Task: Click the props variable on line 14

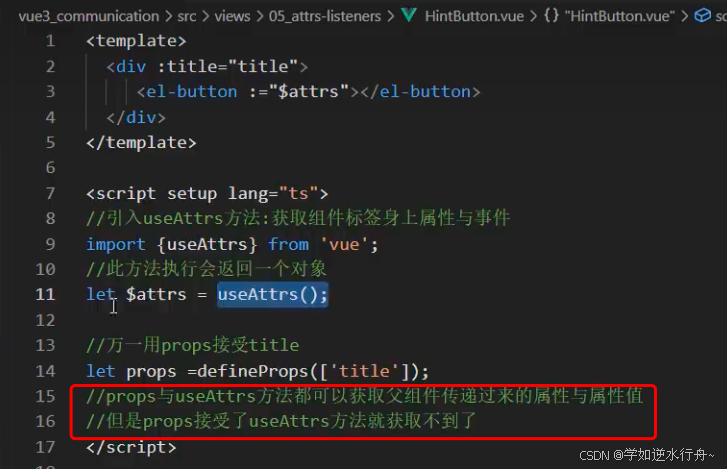Action: click(x=151, y=371)
